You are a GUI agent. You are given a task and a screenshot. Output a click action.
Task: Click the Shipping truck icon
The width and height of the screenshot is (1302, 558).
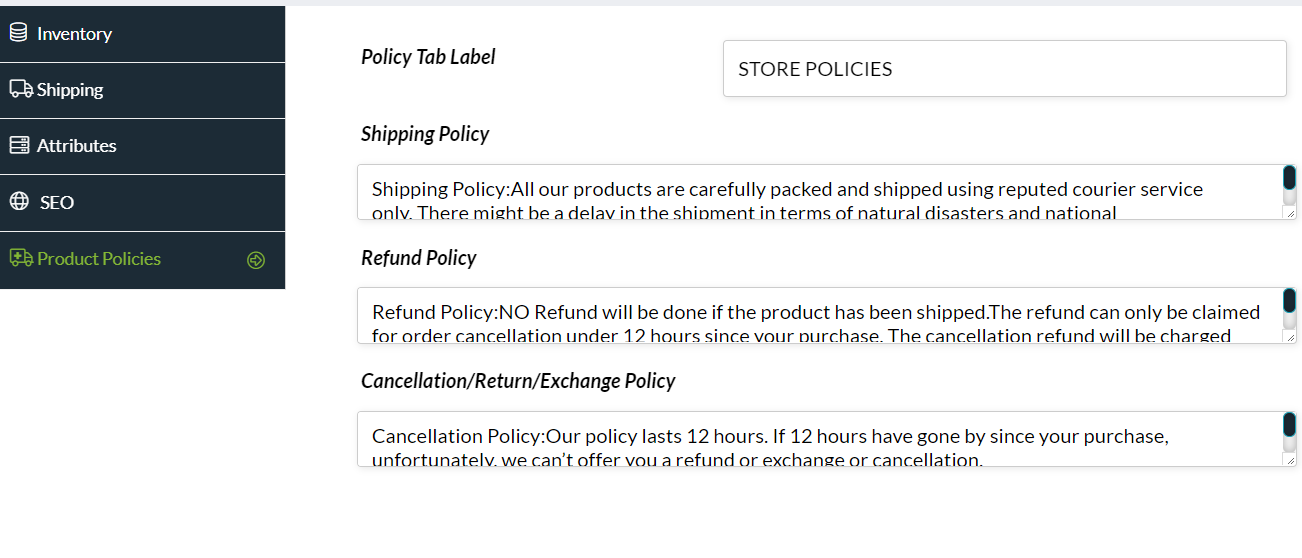(21, 89)
